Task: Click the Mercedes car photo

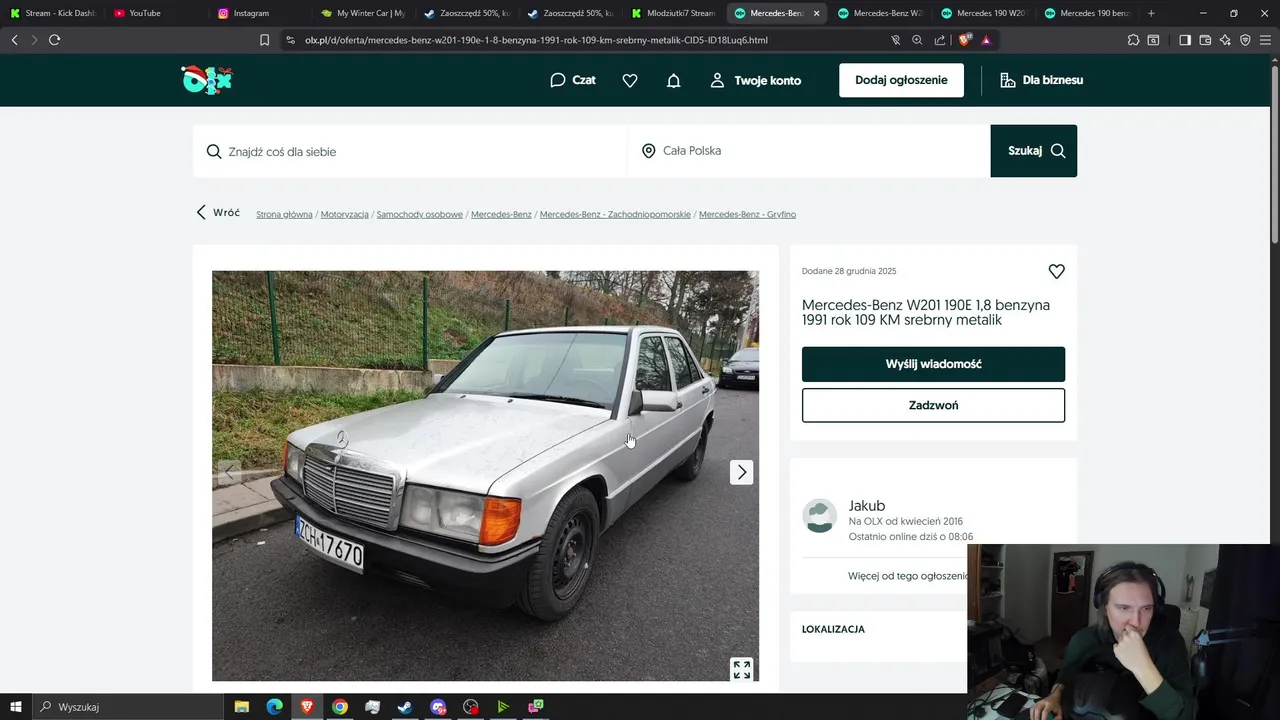Action: pyautogui.click(x=485, y=475)
